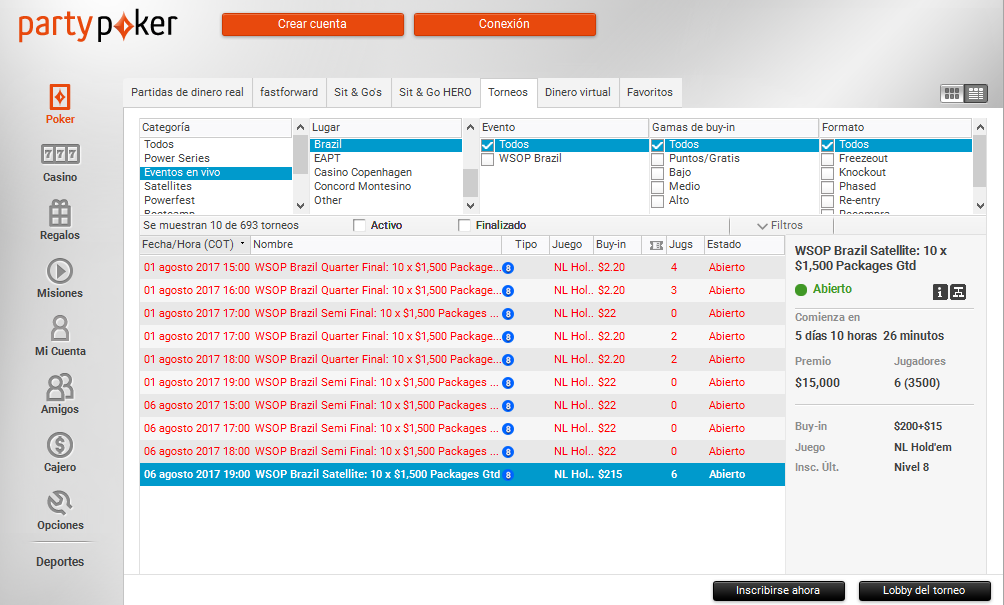The width and height of the screenshot is (1004, 605).
Task: Open Dinero virtual tab
Action: [x=578, y=93]
